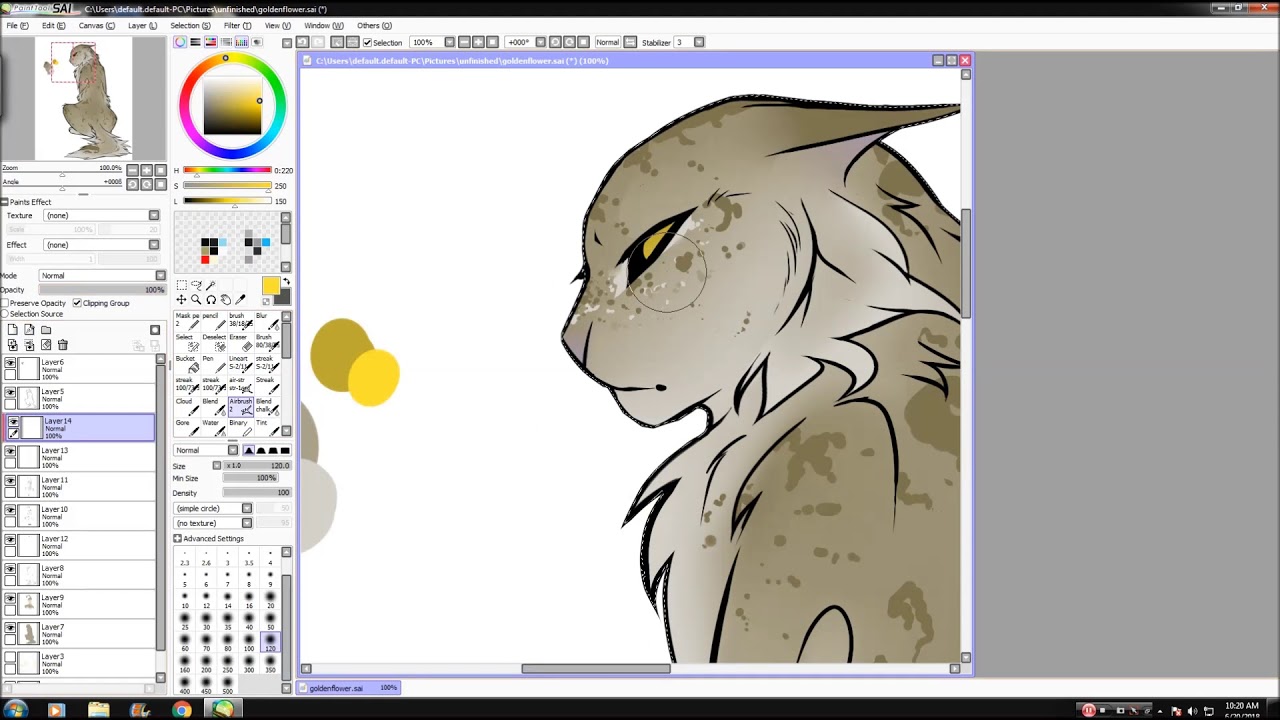This screenshot has height=720, width=1280.
Task: Choose the pencil tool
Action: coord(213,320)
